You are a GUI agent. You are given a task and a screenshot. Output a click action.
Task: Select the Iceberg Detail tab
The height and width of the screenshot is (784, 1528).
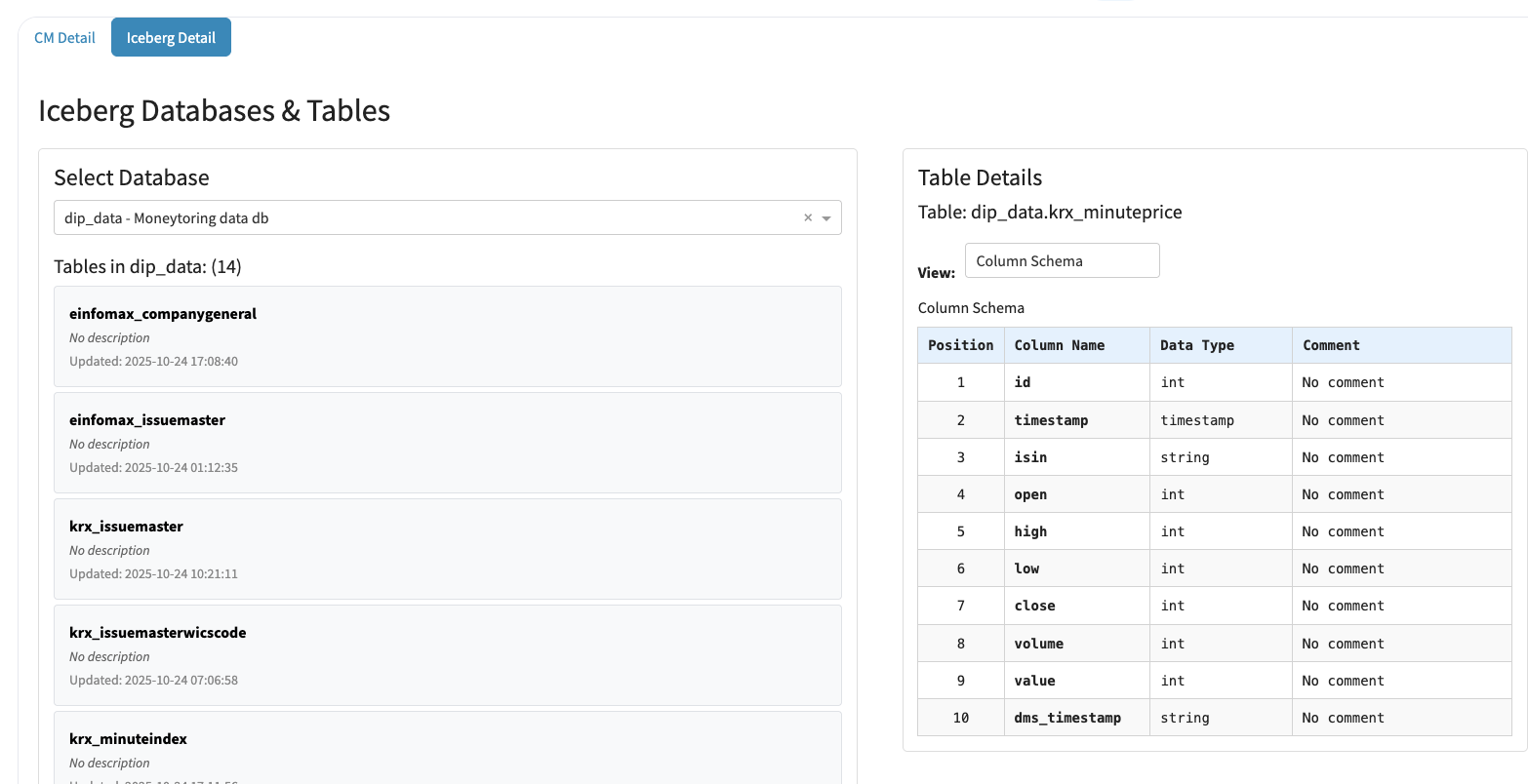(171, 38)
